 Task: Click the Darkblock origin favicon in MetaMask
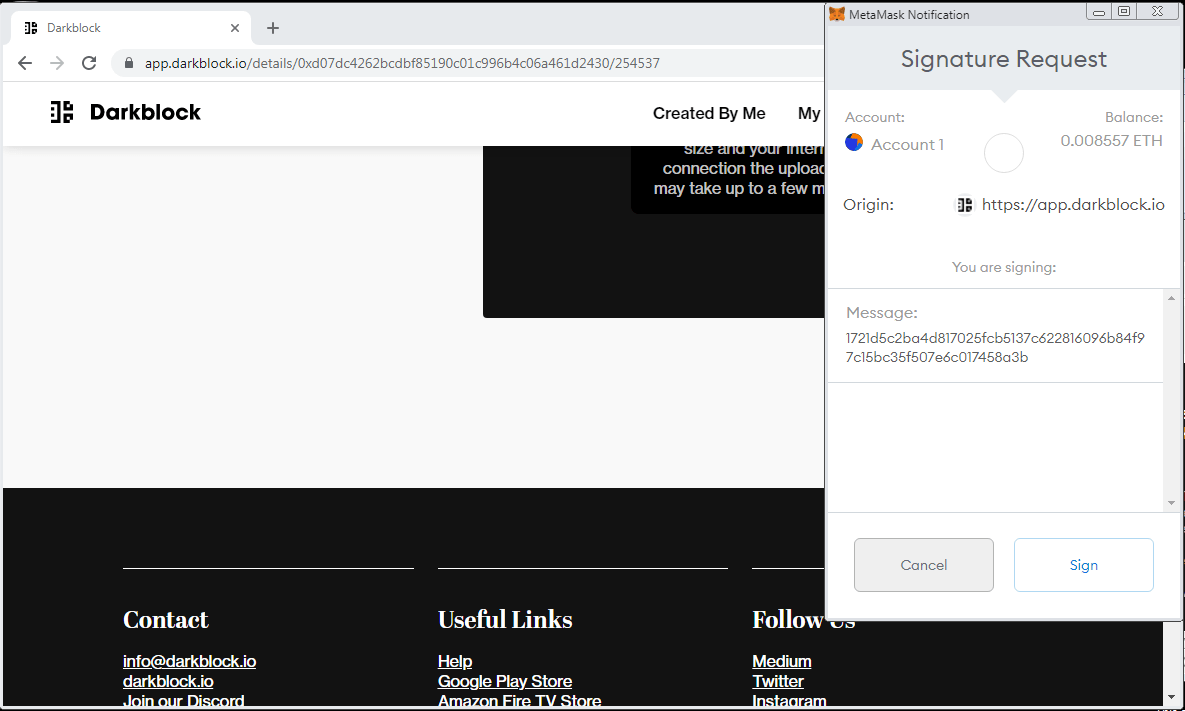[x=964, y=205]
